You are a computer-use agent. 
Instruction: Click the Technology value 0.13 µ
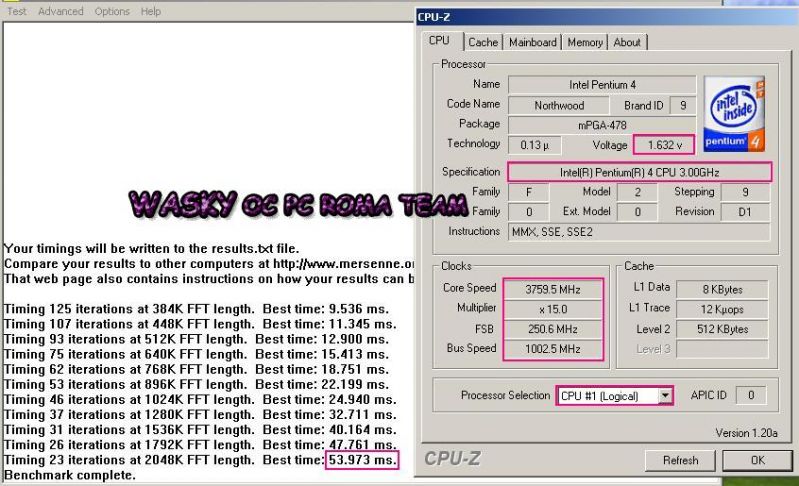coord(535,145)
